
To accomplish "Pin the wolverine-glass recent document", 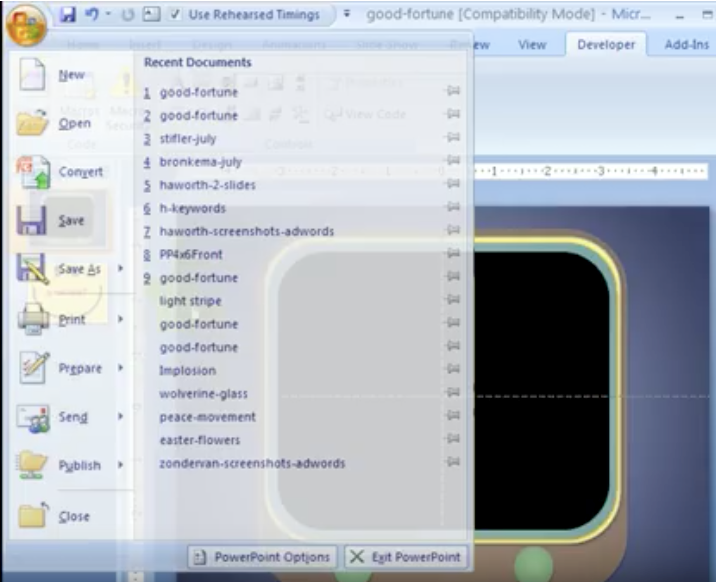I will tap(453, 394).
